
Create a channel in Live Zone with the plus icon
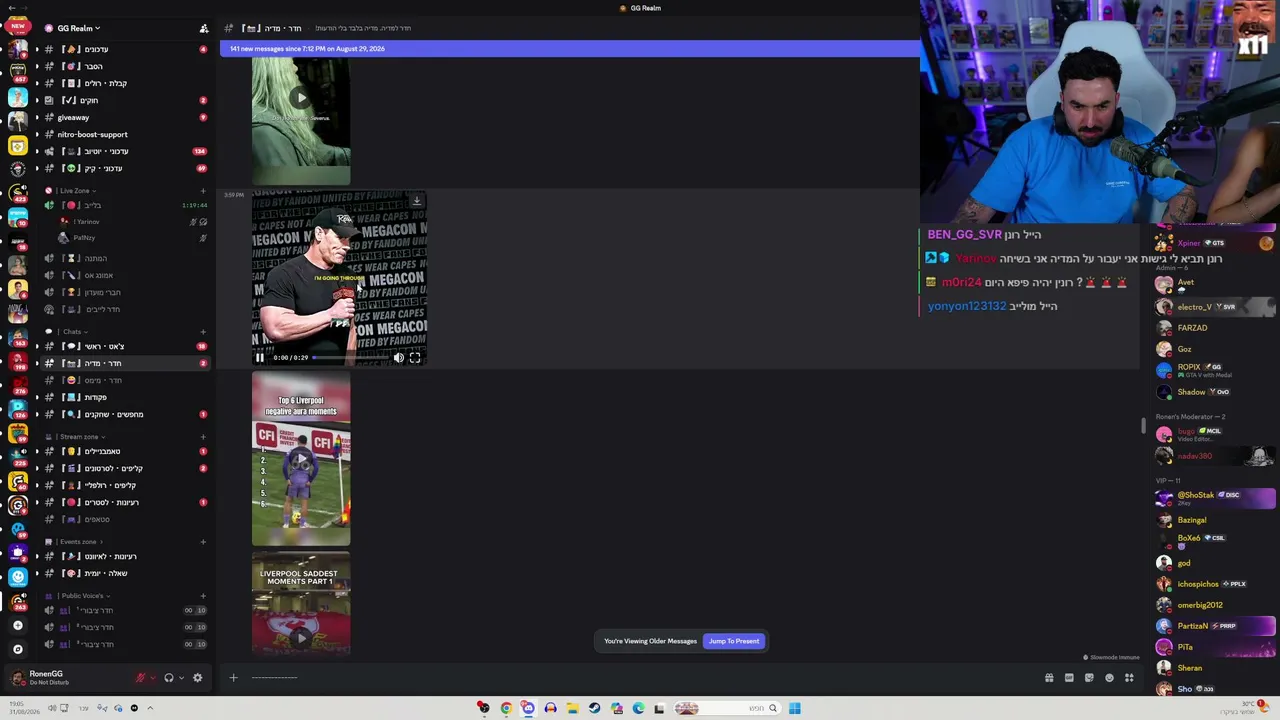203,190
